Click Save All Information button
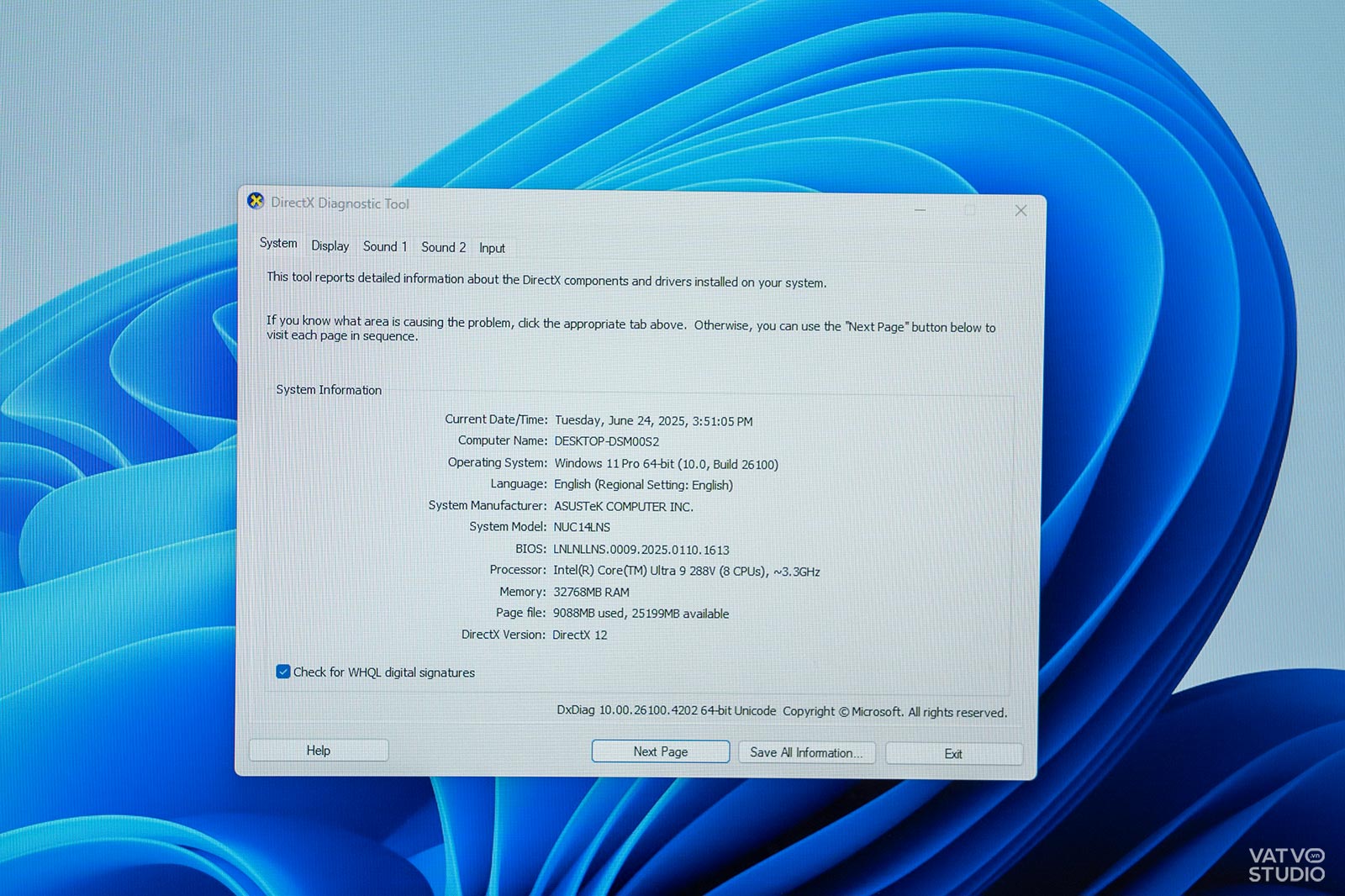This screenshot has height=896, width=1345. (x=806, y=753)
